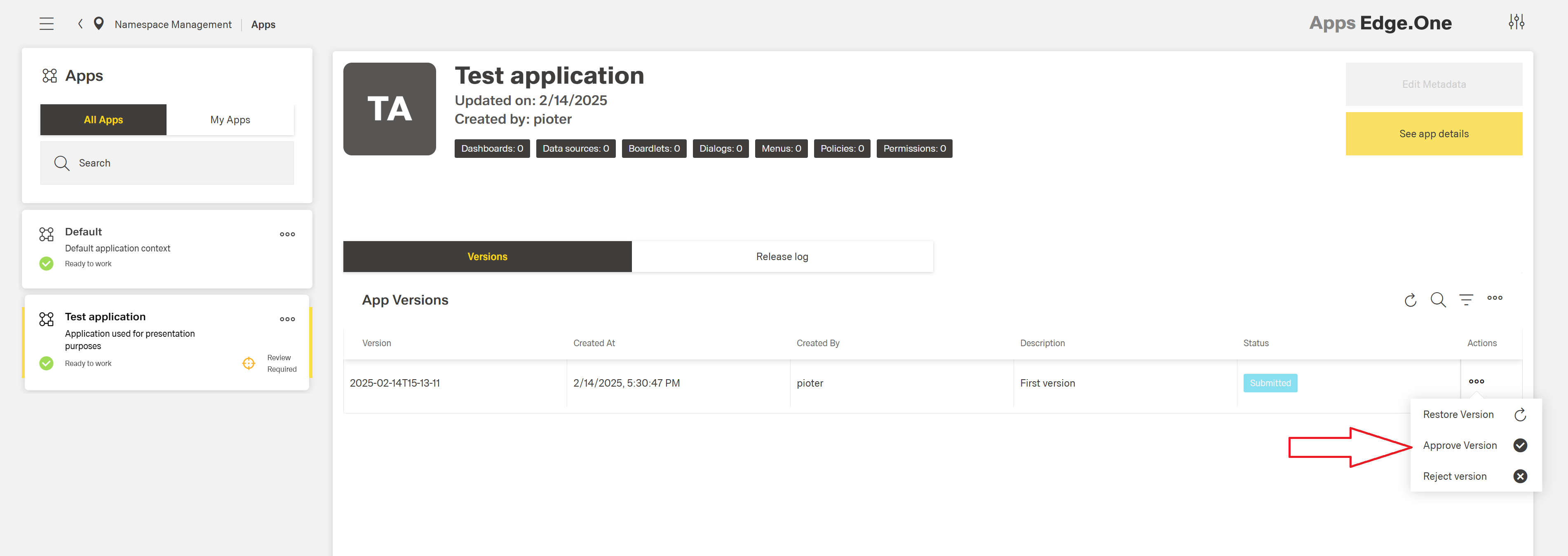Switch to the Release log tab
Image resolution: width=1568 pixels, height=556 pixels.
[x=782, y=257]
